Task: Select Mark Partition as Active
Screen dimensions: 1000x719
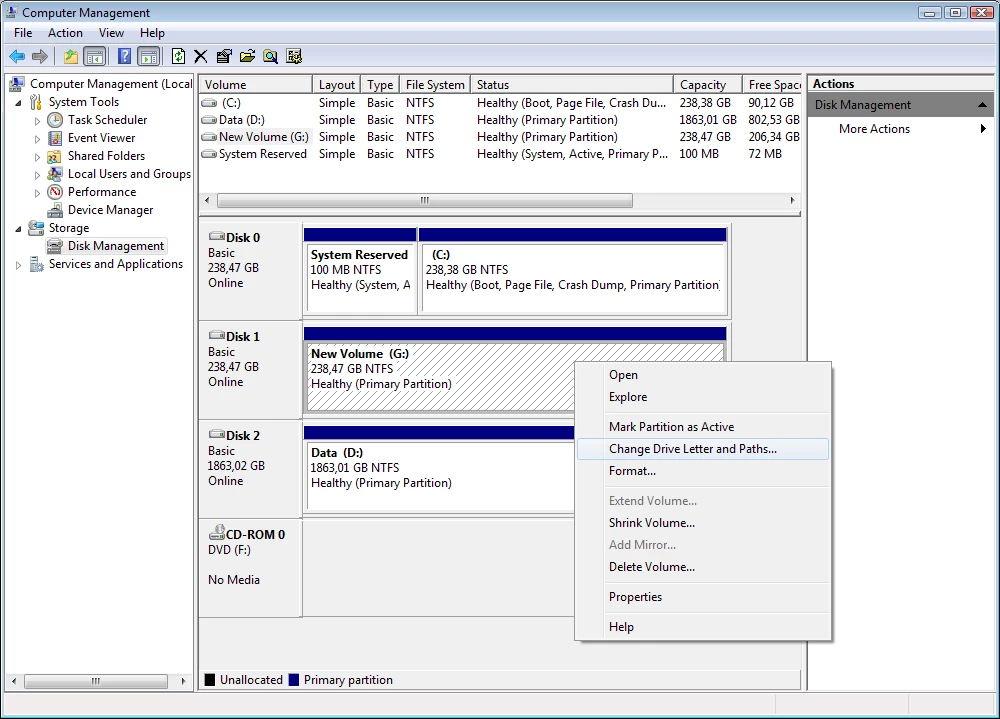Action: (702, 427)
